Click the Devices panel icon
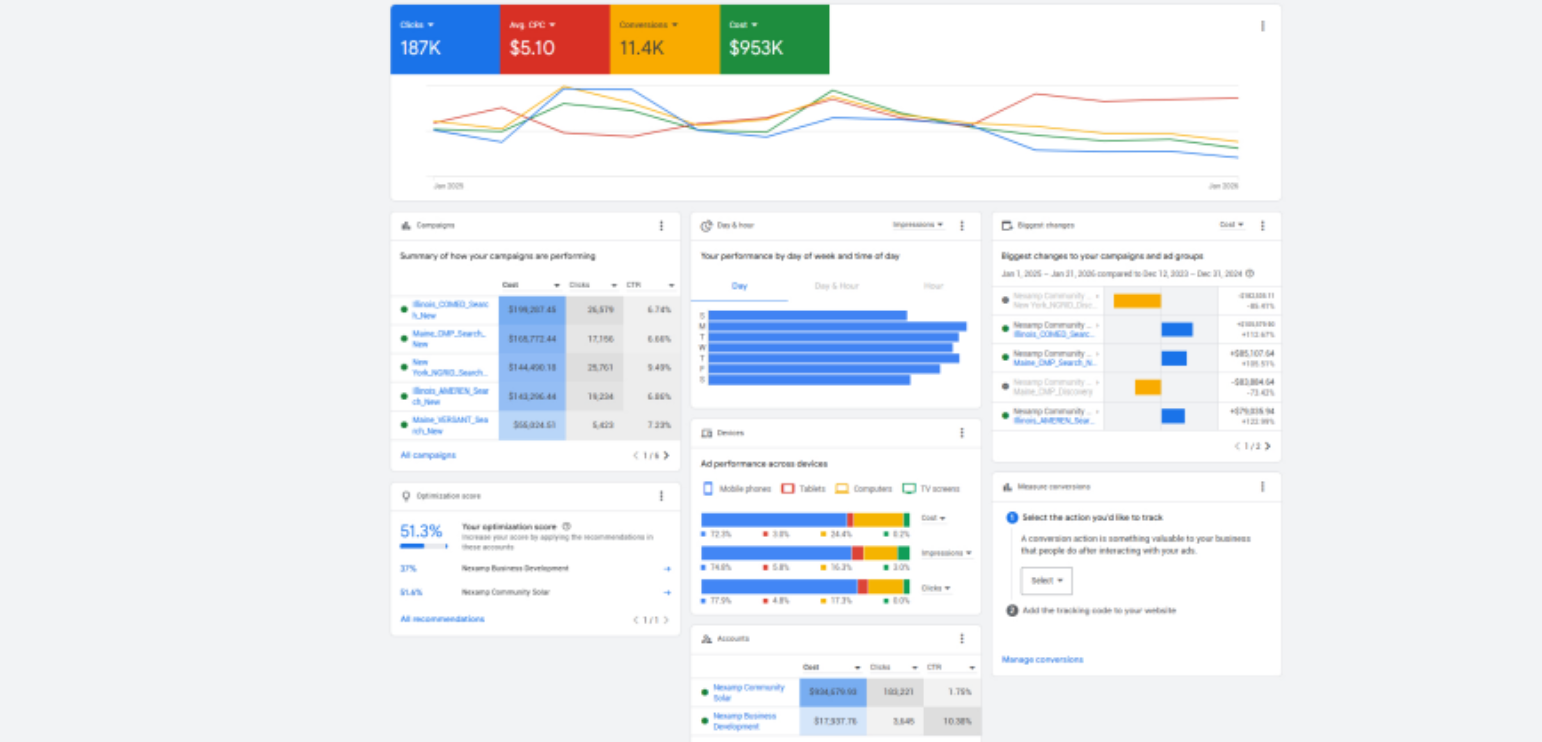The width and height of the screenshot is (1542, 742). point(709,433)
